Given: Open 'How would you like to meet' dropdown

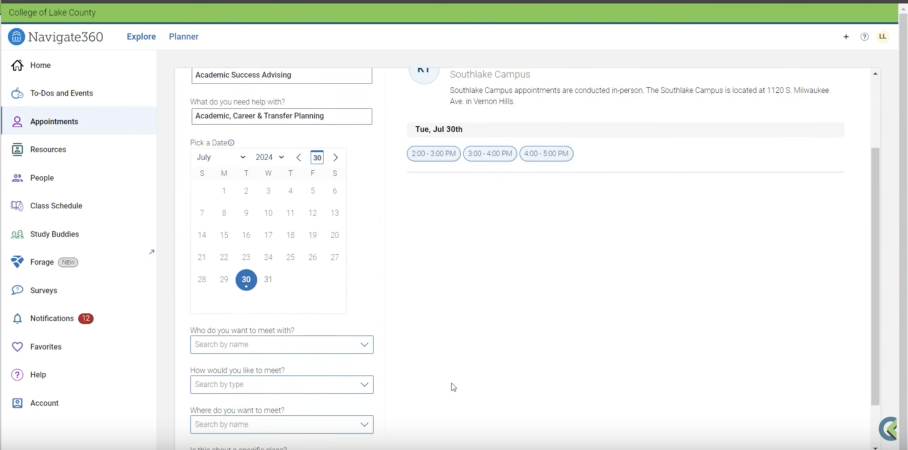Looking at the screenshot, I should pos(281,385).
